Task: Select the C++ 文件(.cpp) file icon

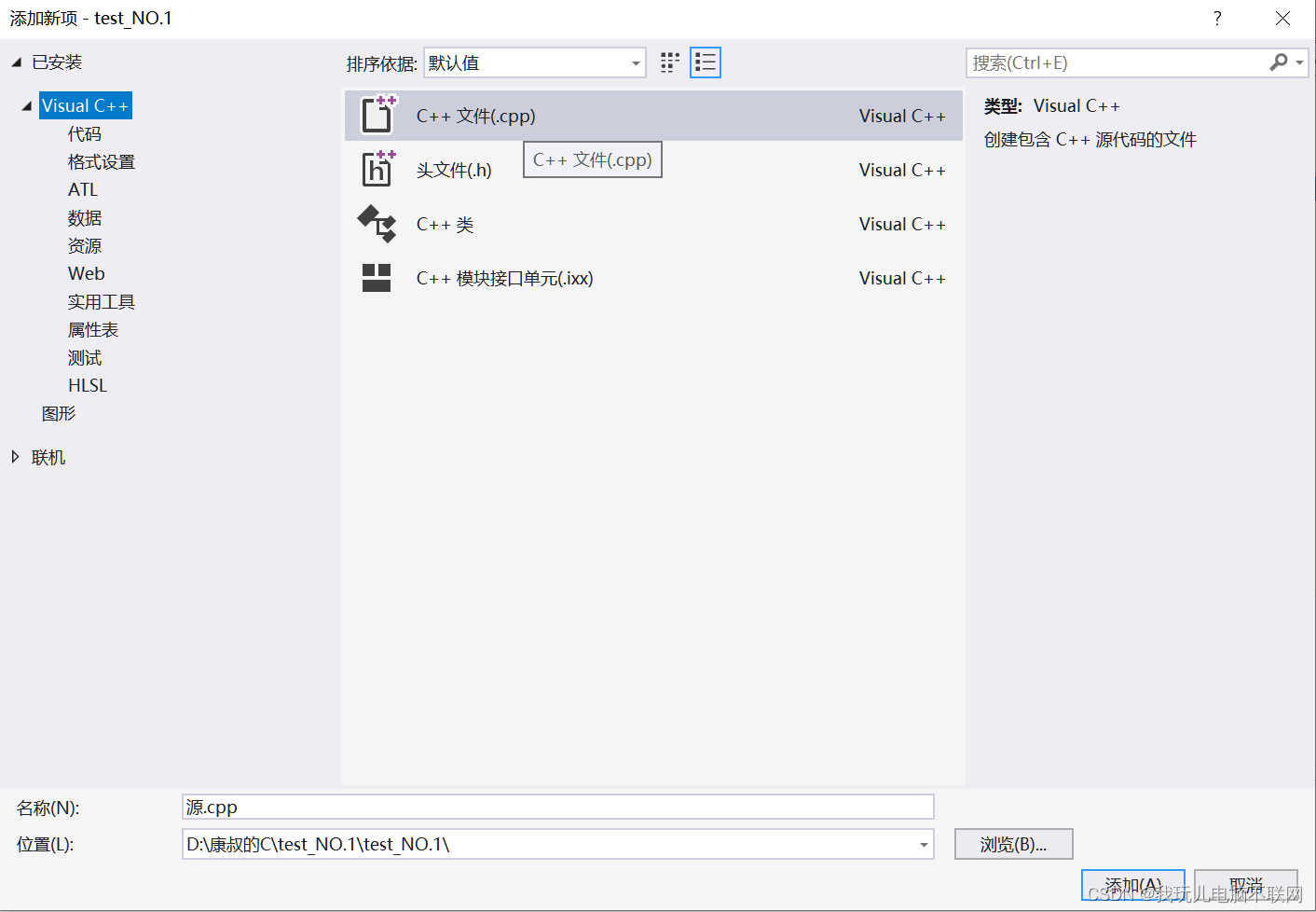Action: [x=378, y=115]
